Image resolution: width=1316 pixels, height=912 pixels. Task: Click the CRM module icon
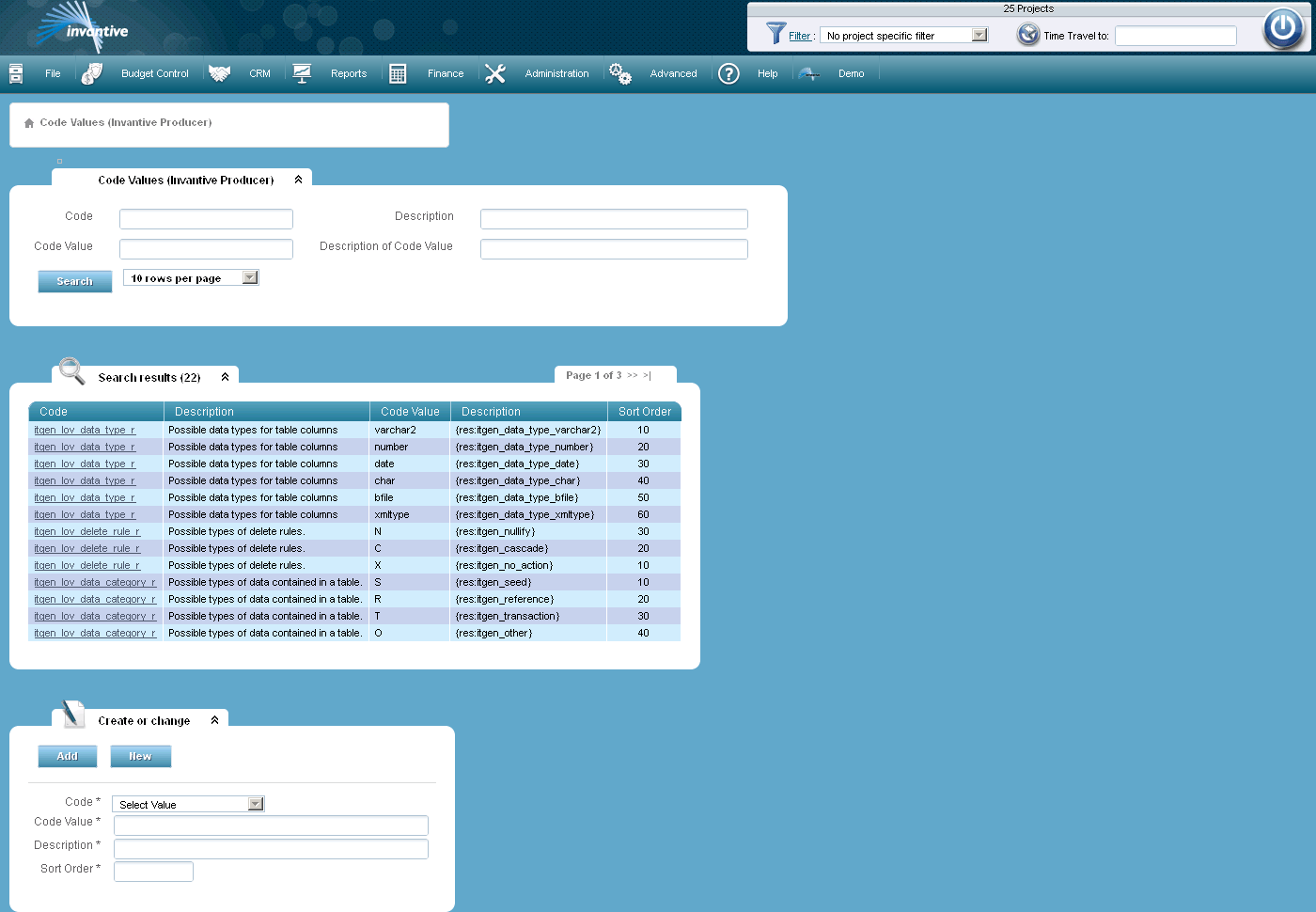(219, 72)
